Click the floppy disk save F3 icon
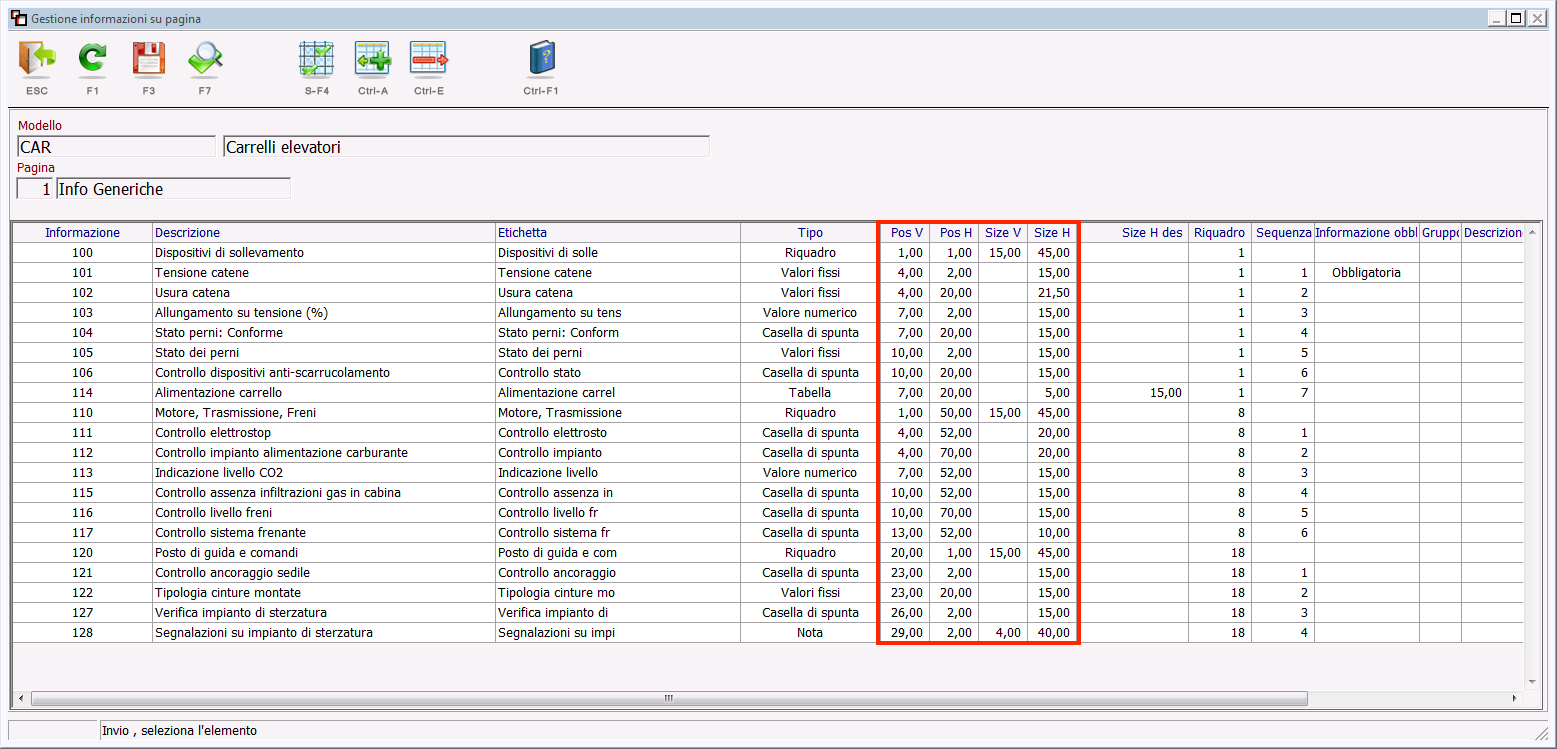The width and height of the screenshot is (1557, 749). [x=148, y=59]
